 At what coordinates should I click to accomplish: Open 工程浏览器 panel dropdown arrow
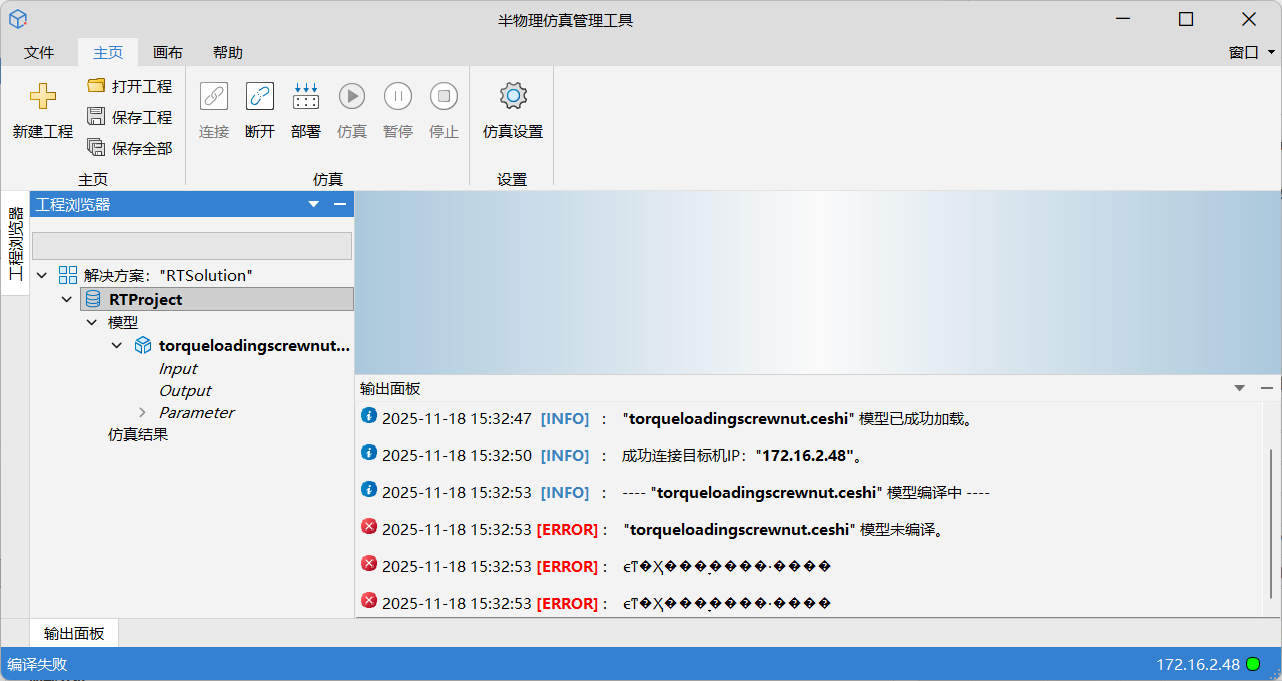314,204
